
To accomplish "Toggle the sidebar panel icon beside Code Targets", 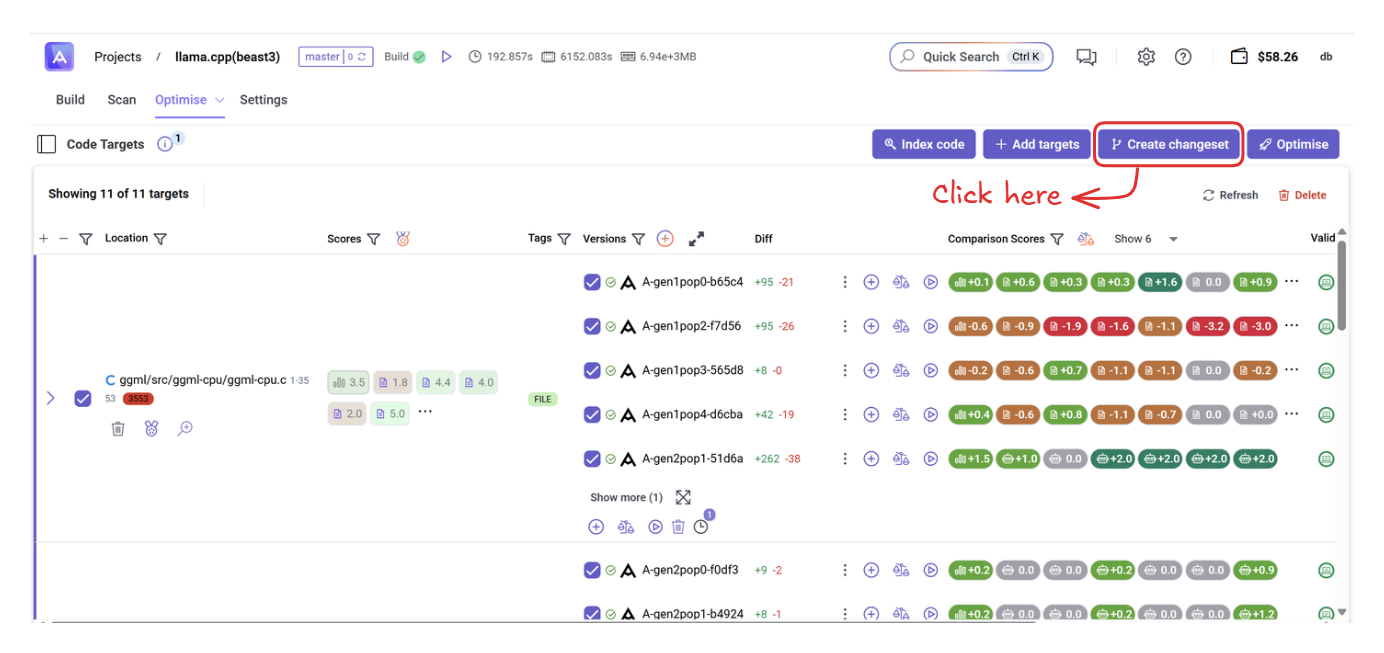I will point(46,144).
